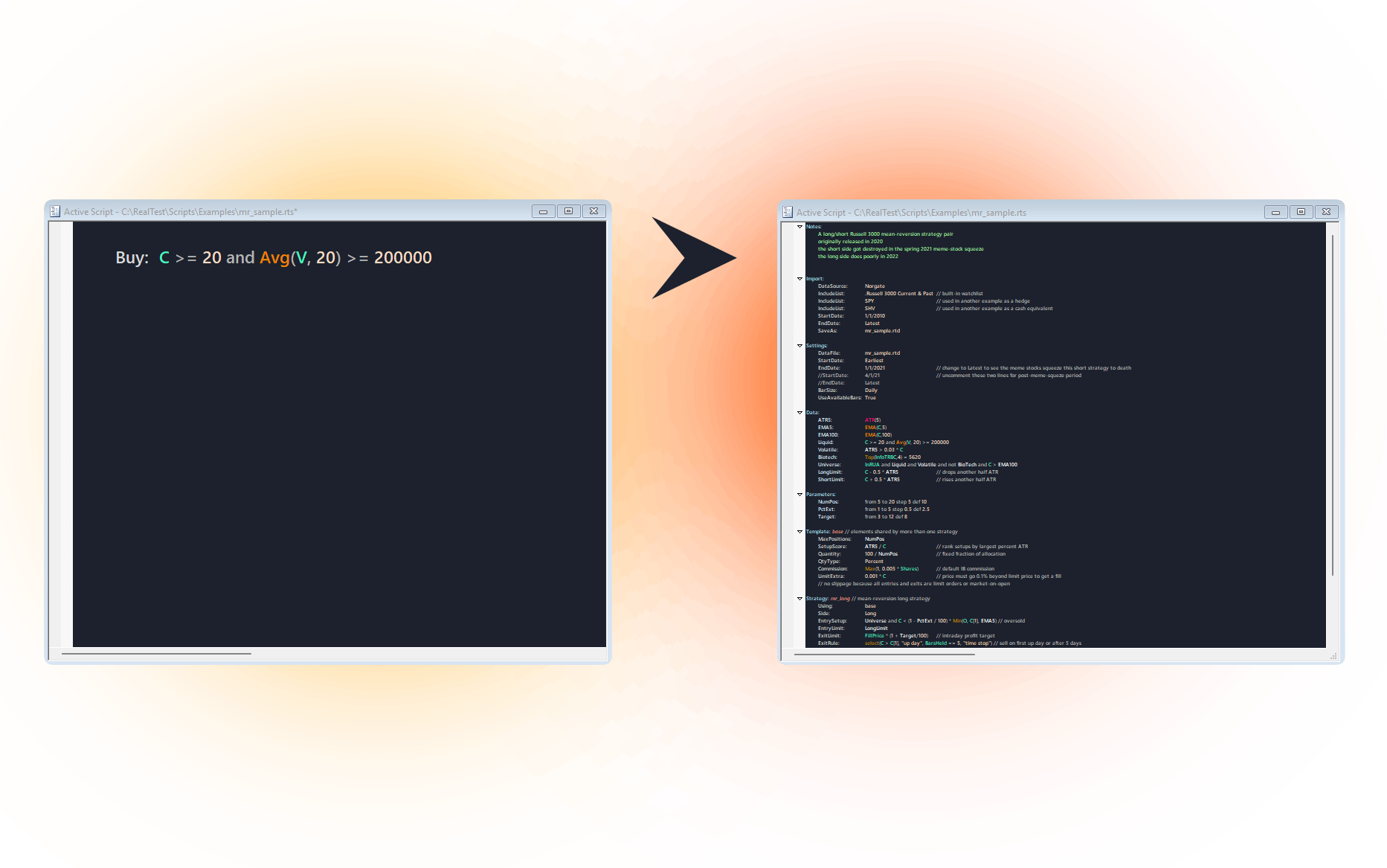
Task: Fold the Data section triangle
Action: [800, 413]
